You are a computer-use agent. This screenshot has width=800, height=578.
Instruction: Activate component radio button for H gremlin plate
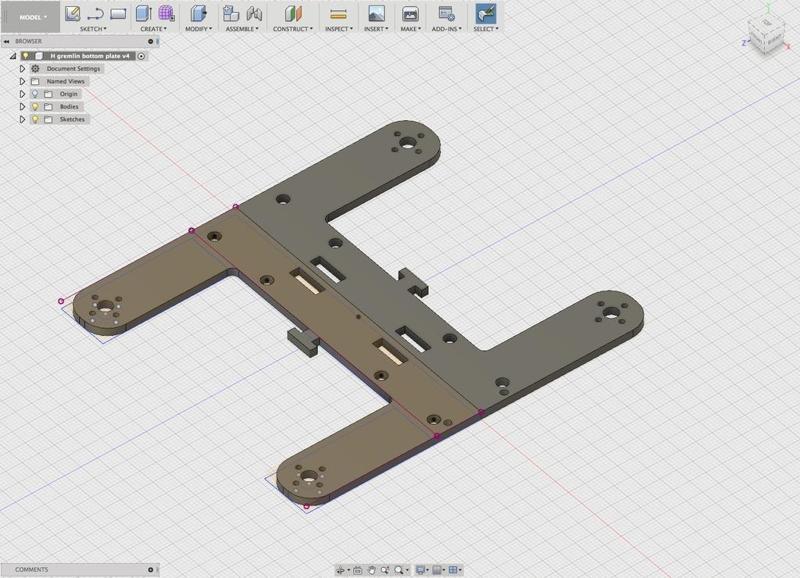click(141, 56)
